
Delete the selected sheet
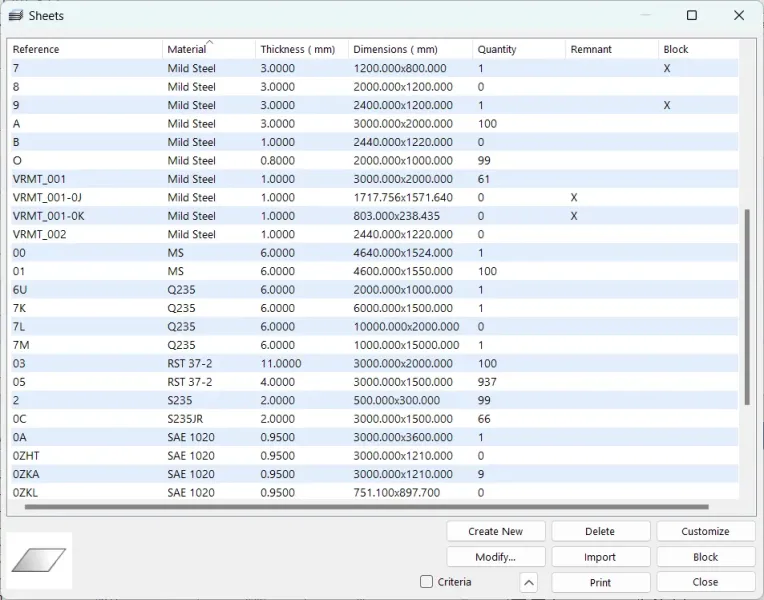coord(600,531)
